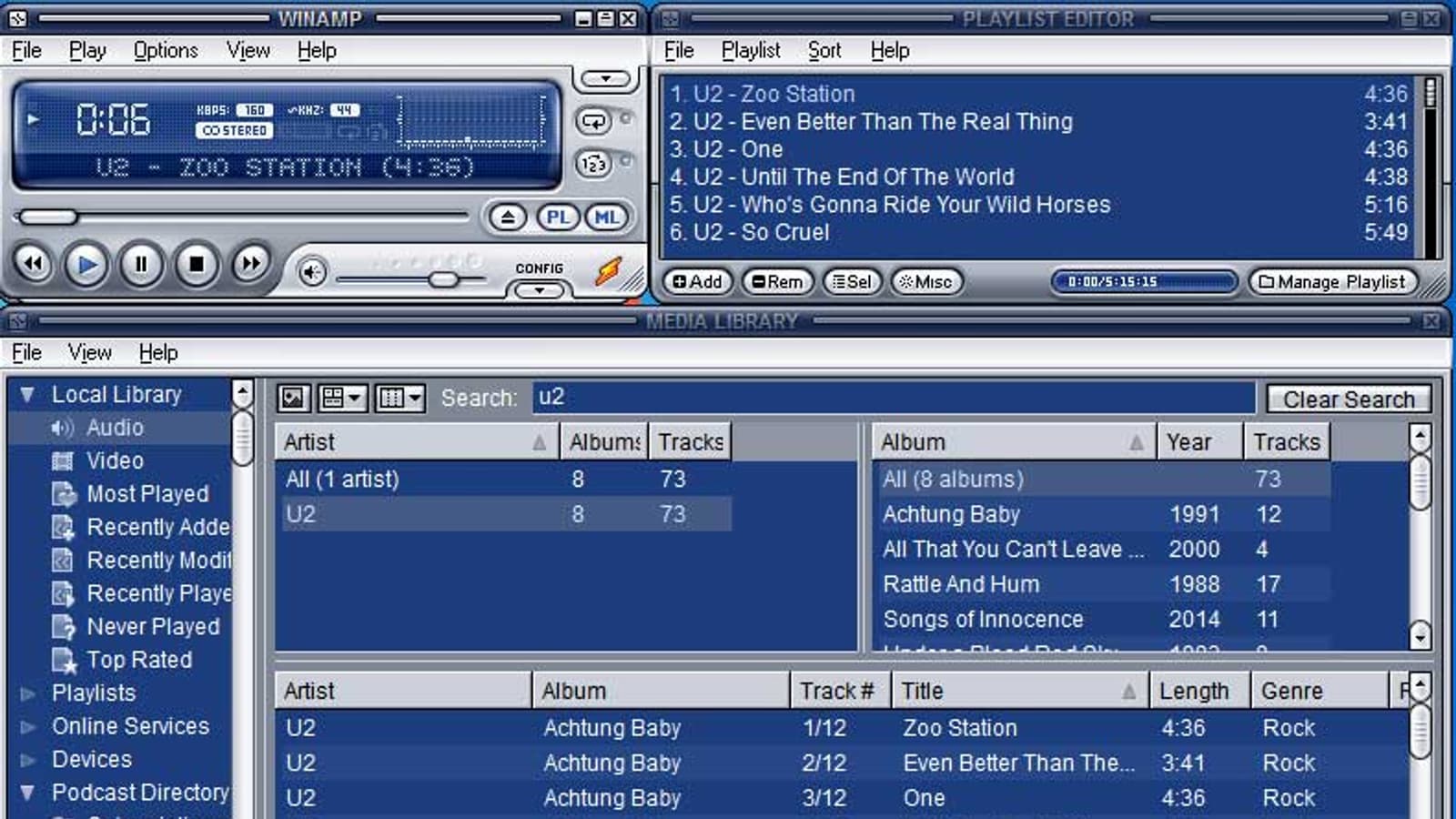Select Rattle And Hum album row
Screen dimensions: 1456x819
[x=1101, y=584]
